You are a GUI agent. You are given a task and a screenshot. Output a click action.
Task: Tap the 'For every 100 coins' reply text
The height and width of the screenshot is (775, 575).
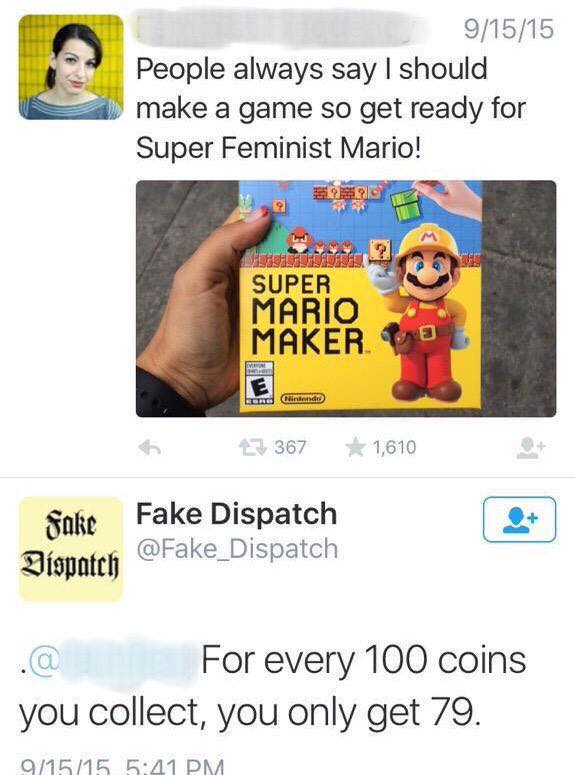[x=272, y=687]
